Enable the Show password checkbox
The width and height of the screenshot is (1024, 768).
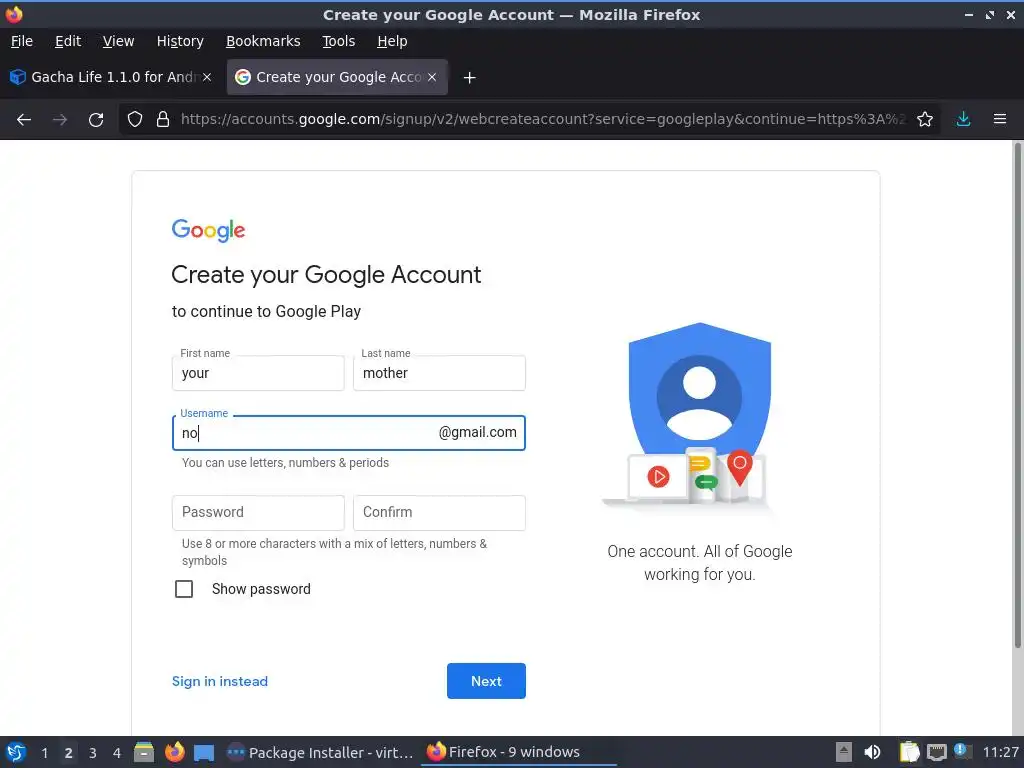tap(184, 589)
